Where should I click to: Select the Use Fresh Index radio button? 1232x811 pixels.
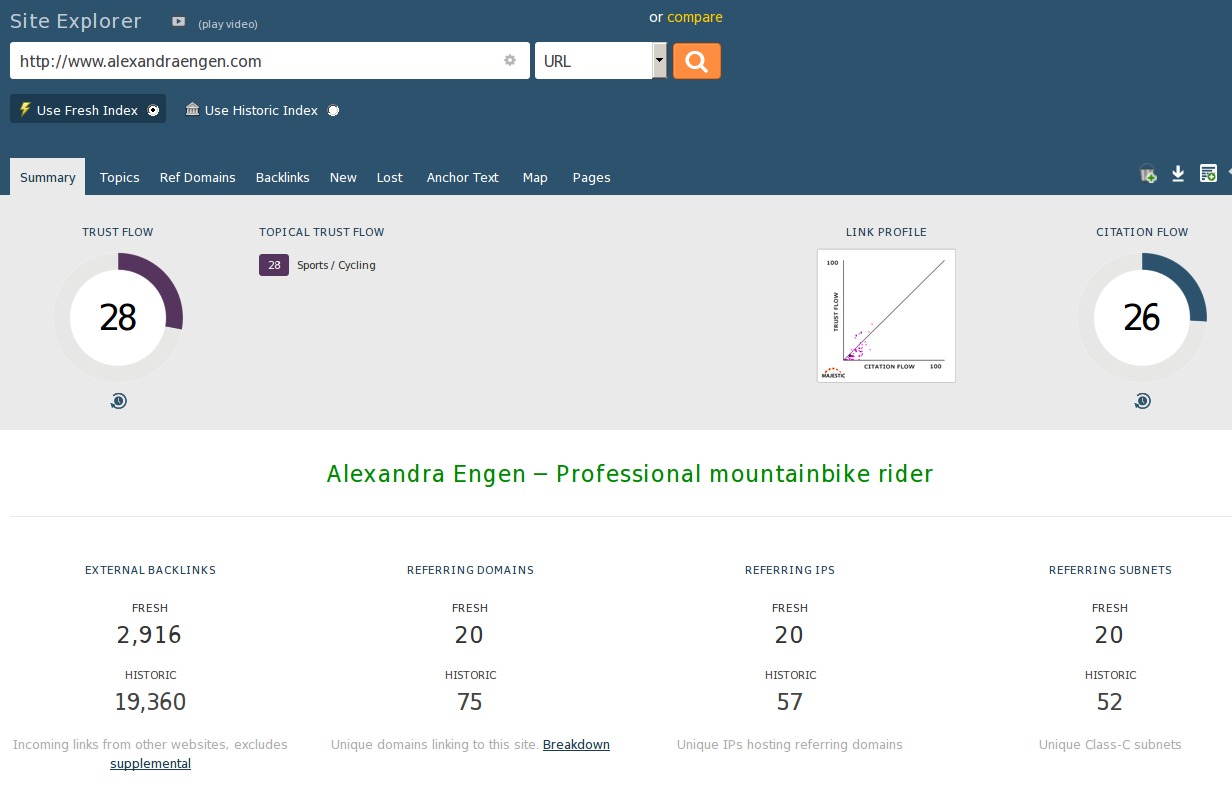[x=153, y=110]
